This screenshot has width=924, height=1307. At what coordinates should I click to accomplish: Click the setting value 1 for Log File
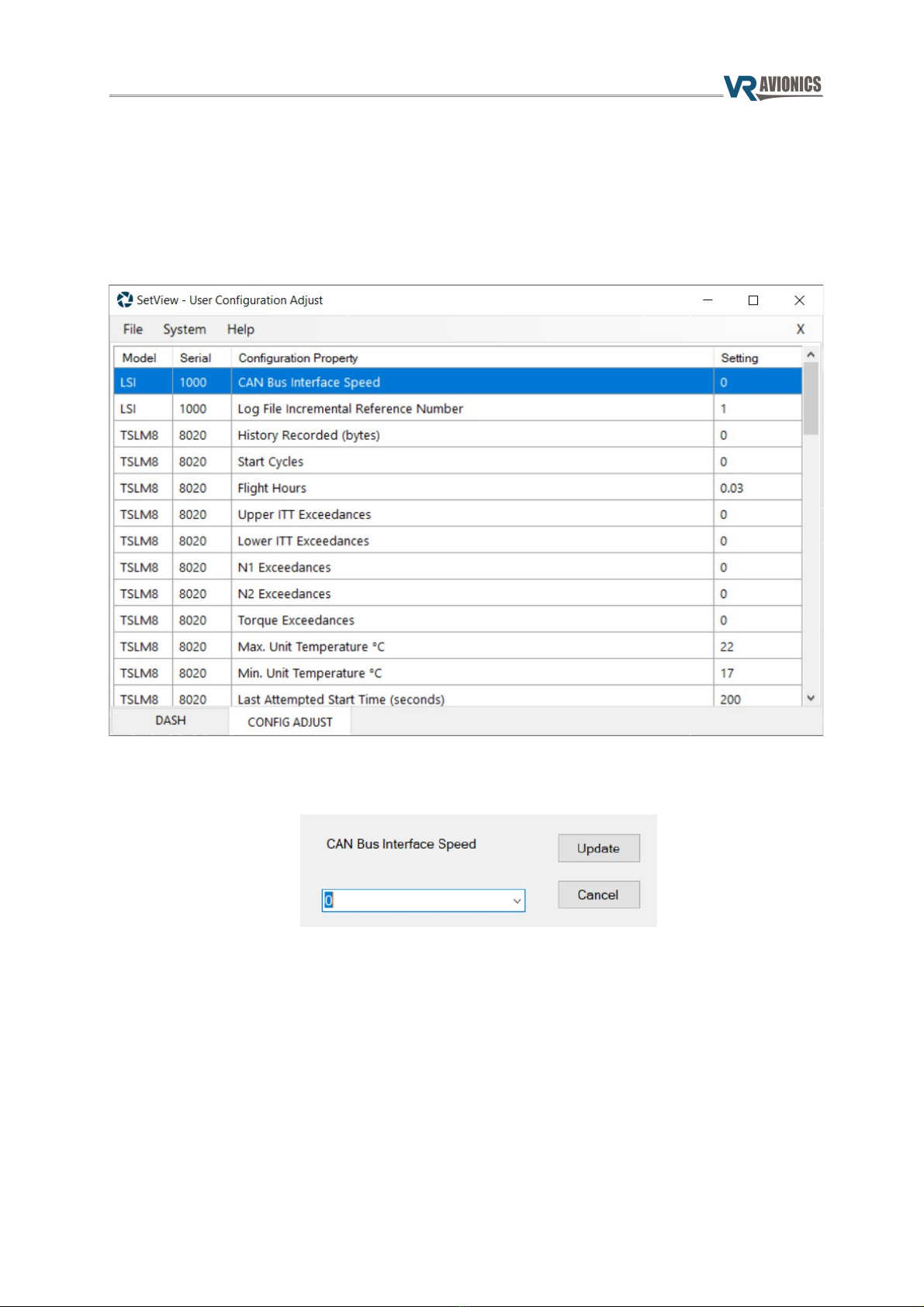pos(724,409)
